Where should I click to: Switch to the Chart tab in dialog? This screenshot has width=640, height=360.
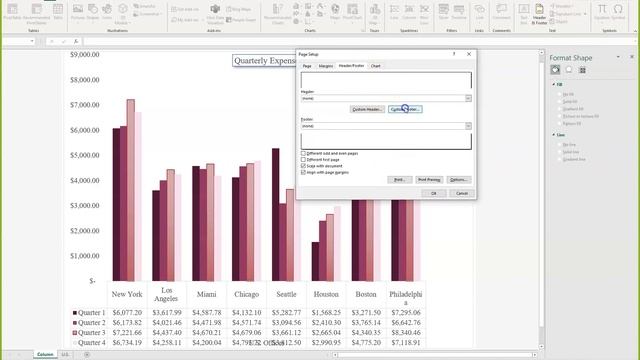376,66
